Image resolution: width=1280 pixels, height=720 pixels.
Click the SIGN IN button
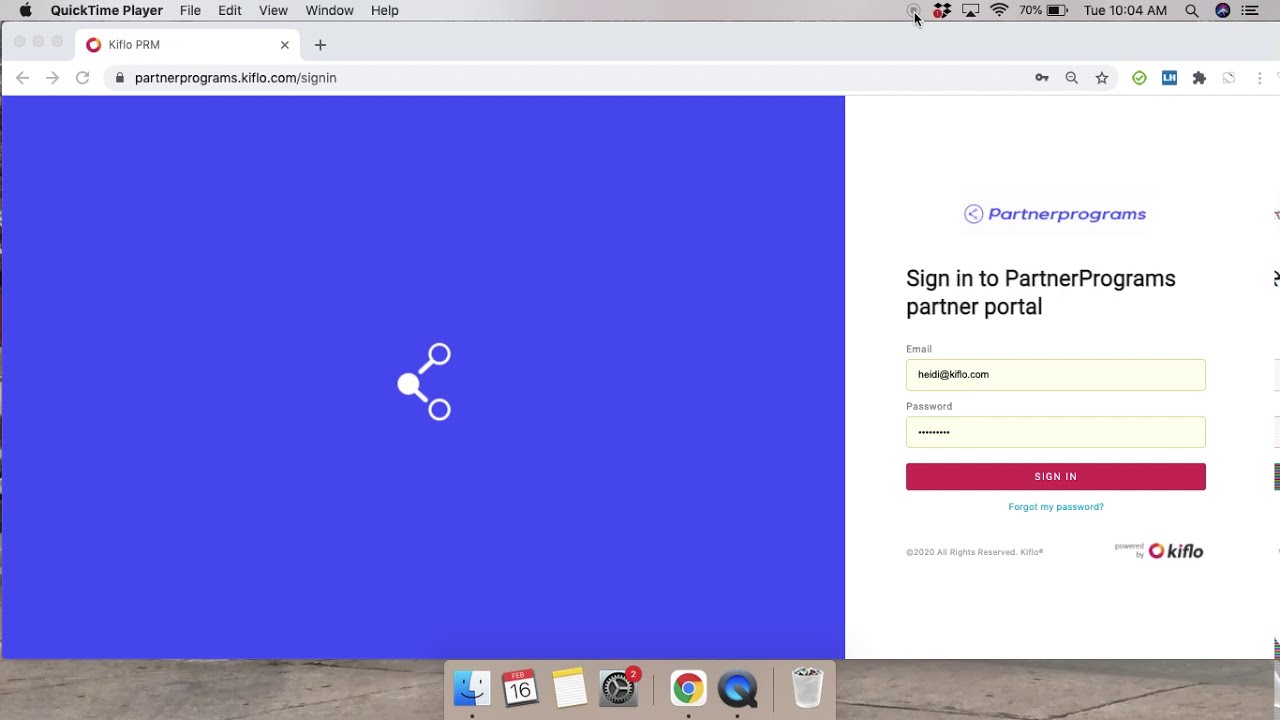click(x=1056, y=477)
